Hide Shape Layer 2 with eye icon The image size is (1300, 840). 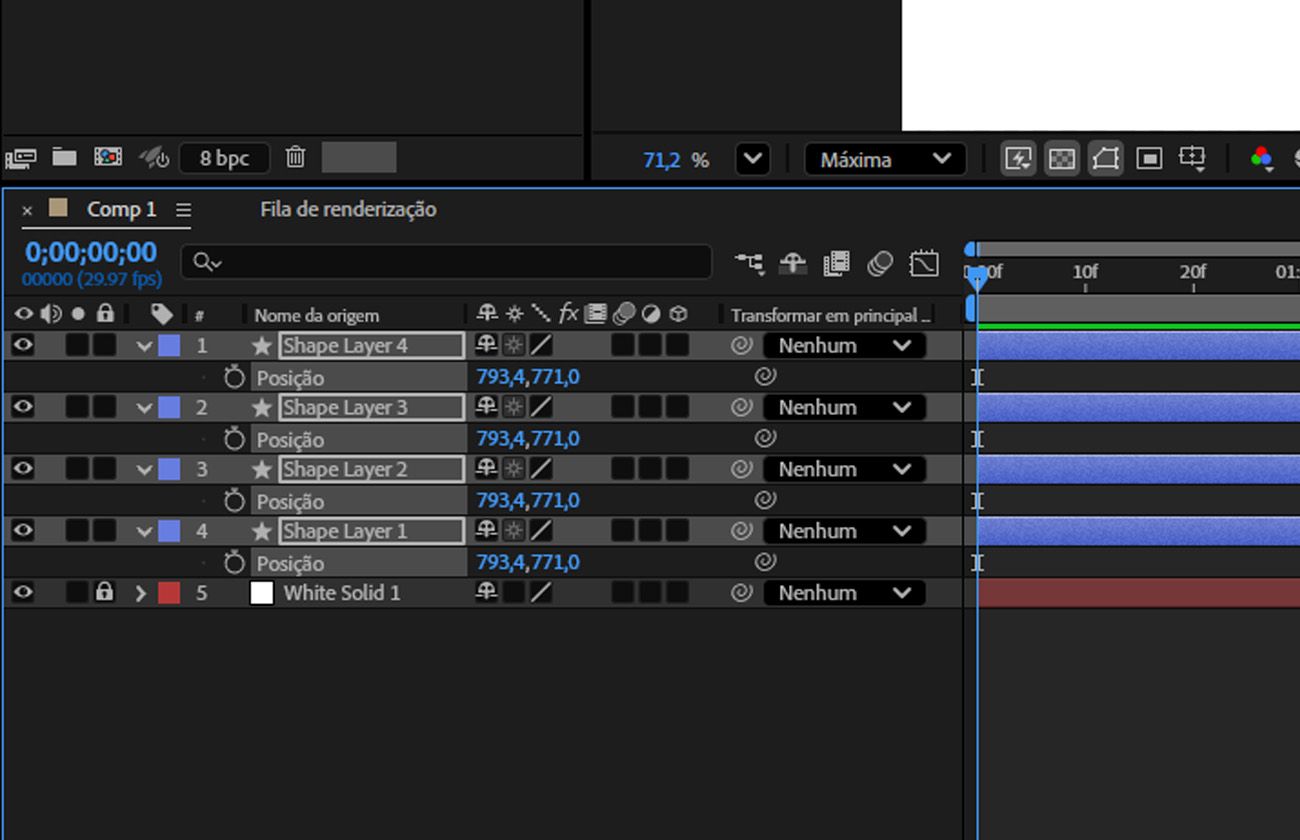click(x=22, y=469)
